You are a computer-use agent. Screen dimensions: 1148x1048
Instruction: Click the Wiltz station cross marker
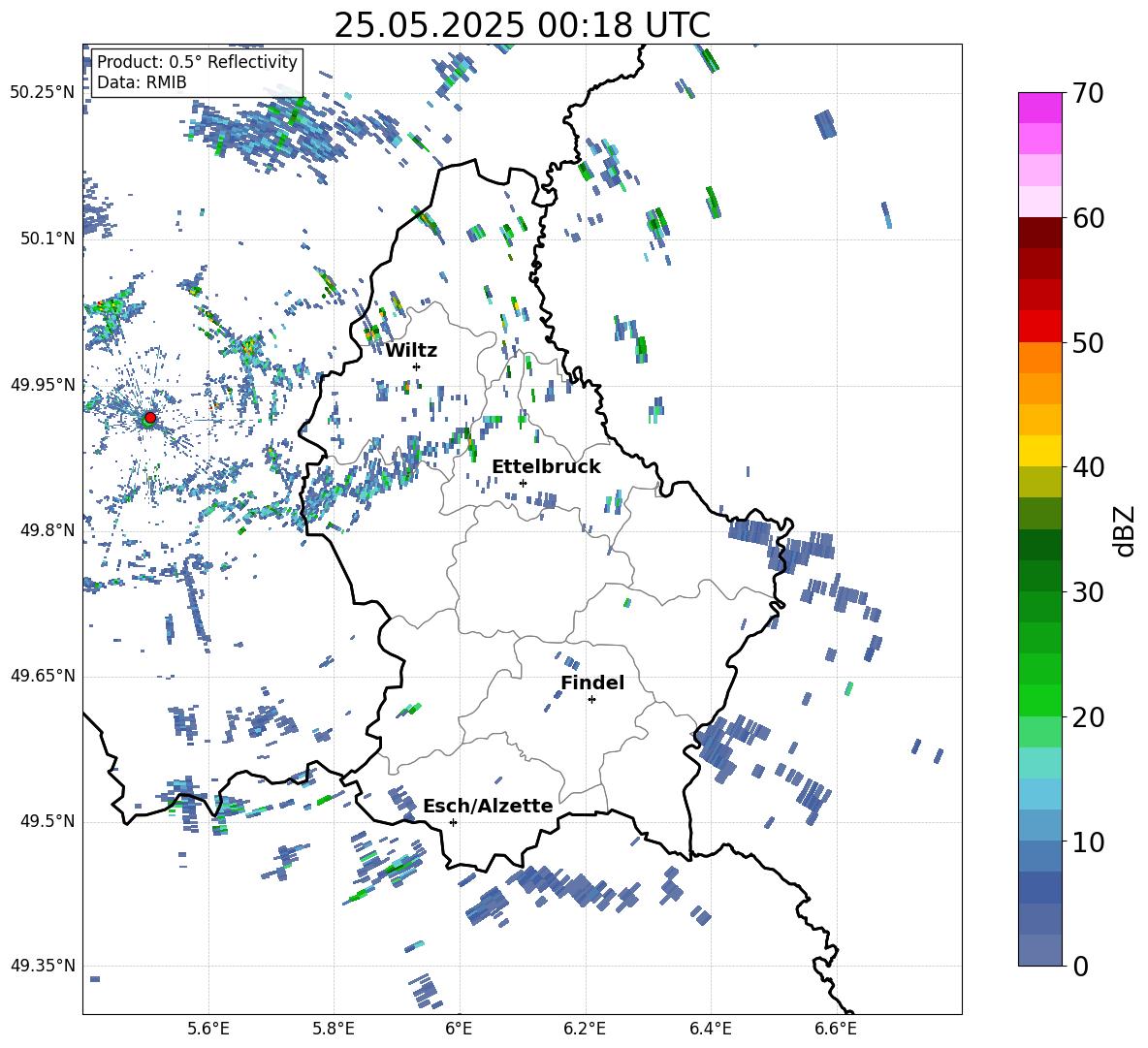point(417,366)
